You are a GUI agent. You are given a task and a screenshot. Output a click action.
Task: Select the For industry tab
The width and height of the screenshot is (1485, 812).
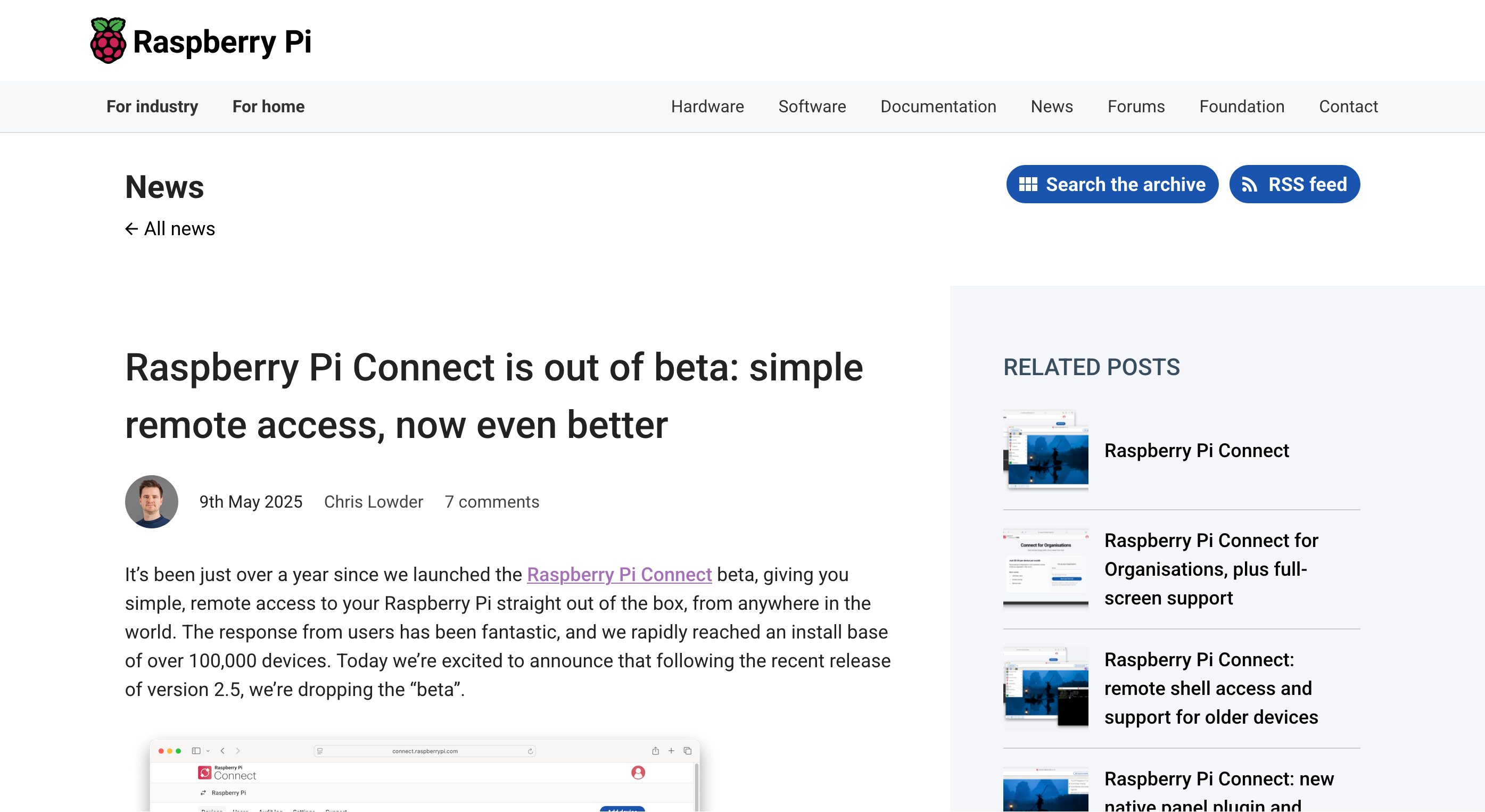coord(152,106)
